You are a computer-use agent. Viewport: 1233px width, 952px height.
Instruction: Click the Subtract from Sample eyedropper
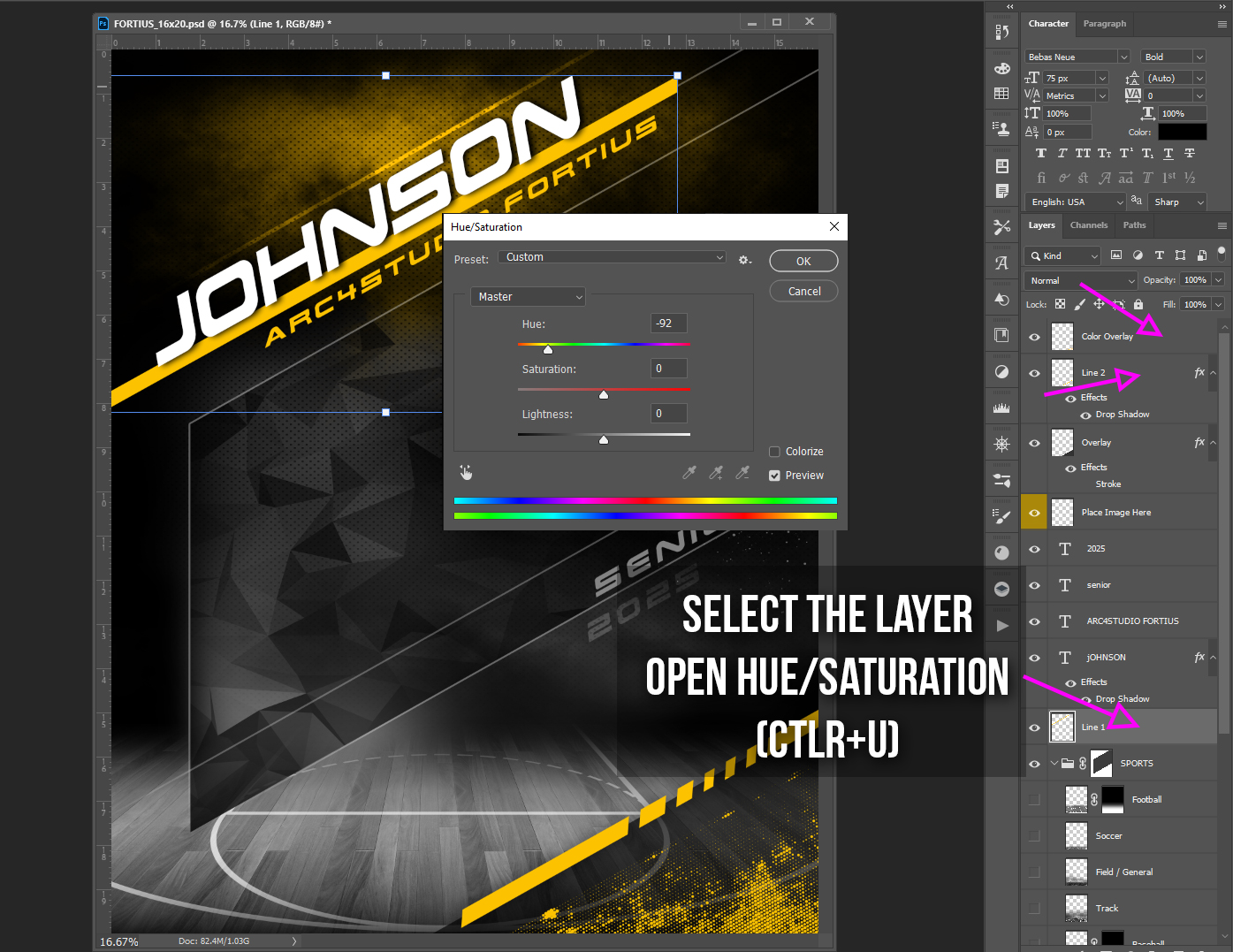[x=742, y=473]
